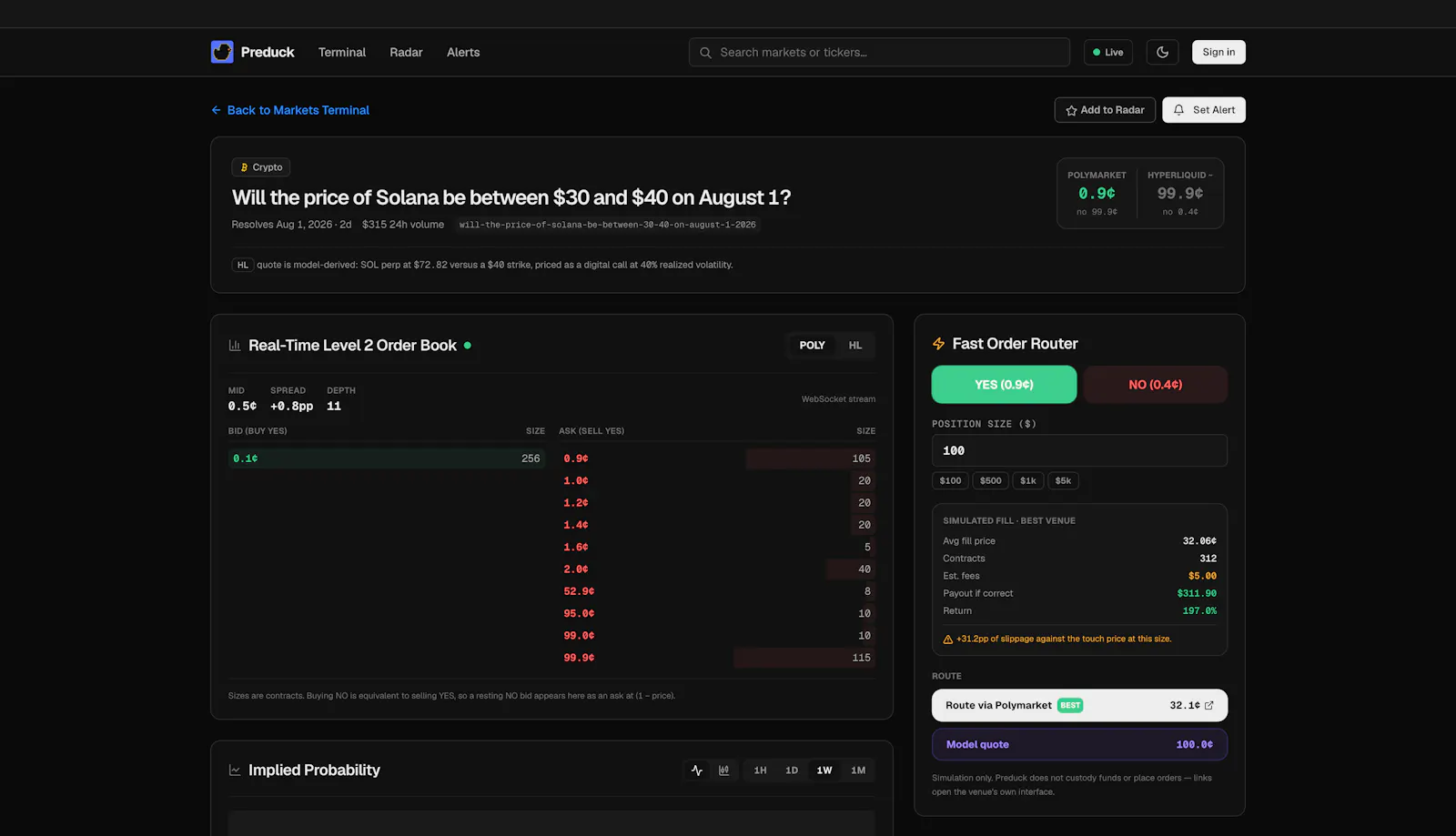1456x836 pixels.
Task: Click the 99.0¢ ask row
Action: point(717,636)
